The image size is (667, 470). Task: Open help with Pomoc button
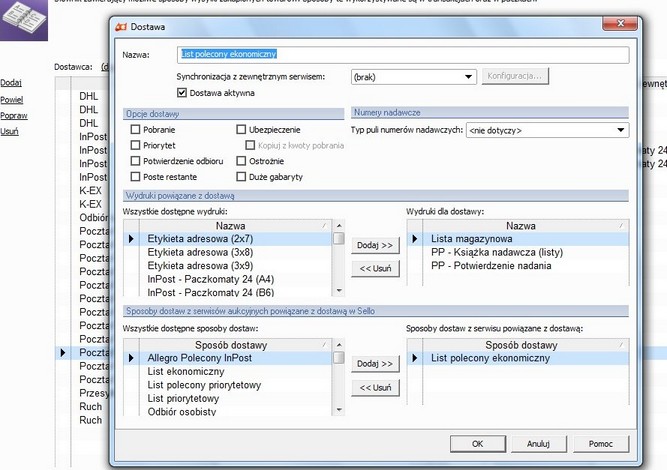point(600,443)
